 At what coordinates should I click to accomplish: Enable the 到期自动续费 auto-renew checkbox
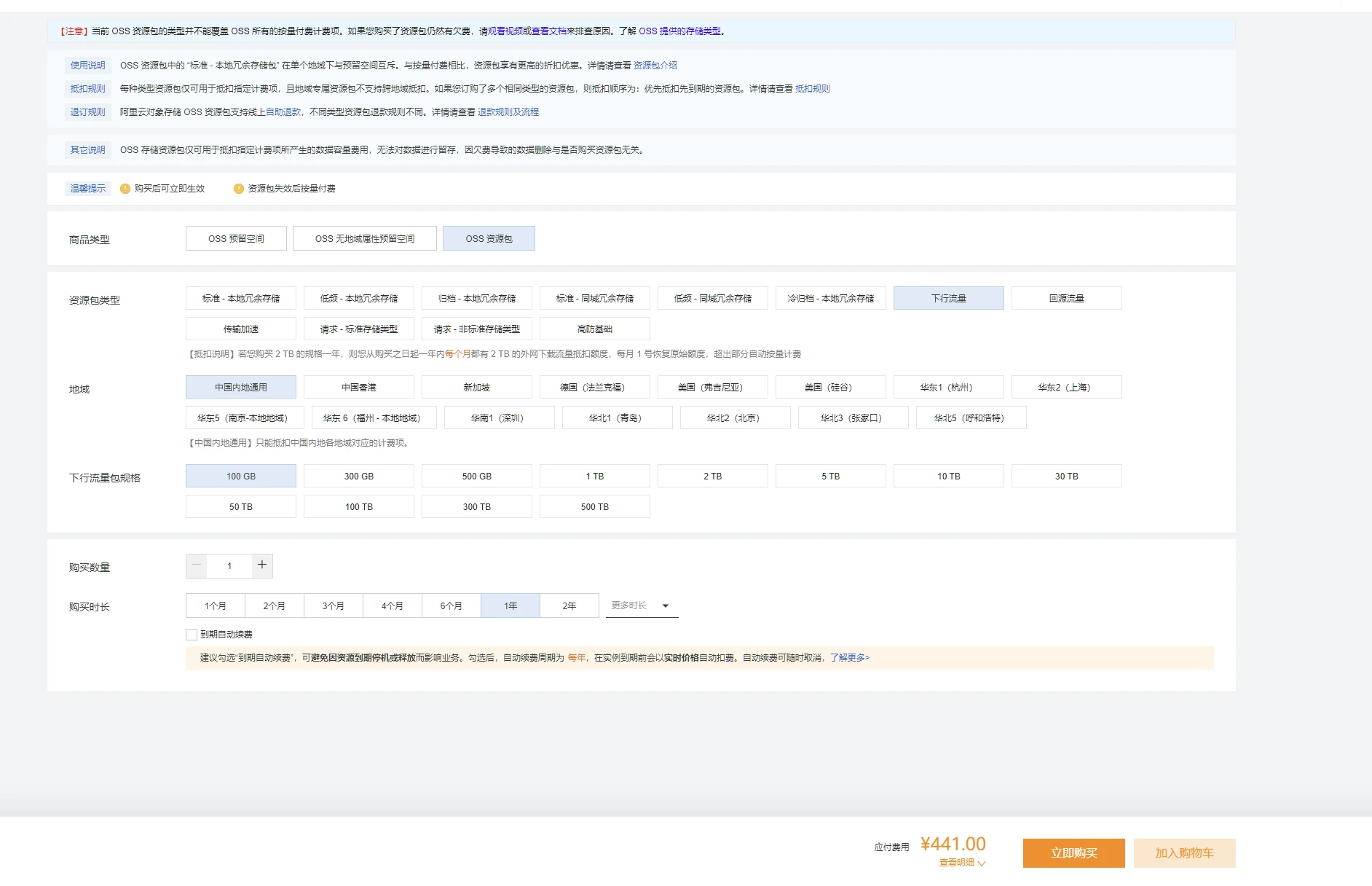point(192,635)
